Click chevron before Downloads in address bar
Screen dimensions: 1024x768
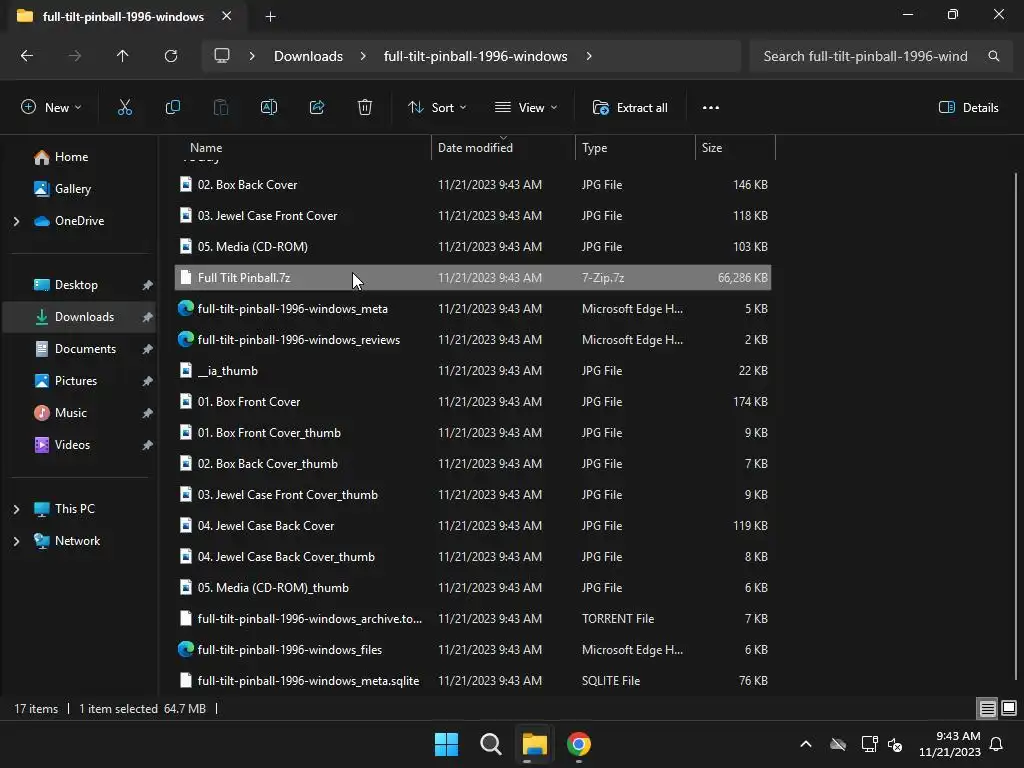coord(252,56)
